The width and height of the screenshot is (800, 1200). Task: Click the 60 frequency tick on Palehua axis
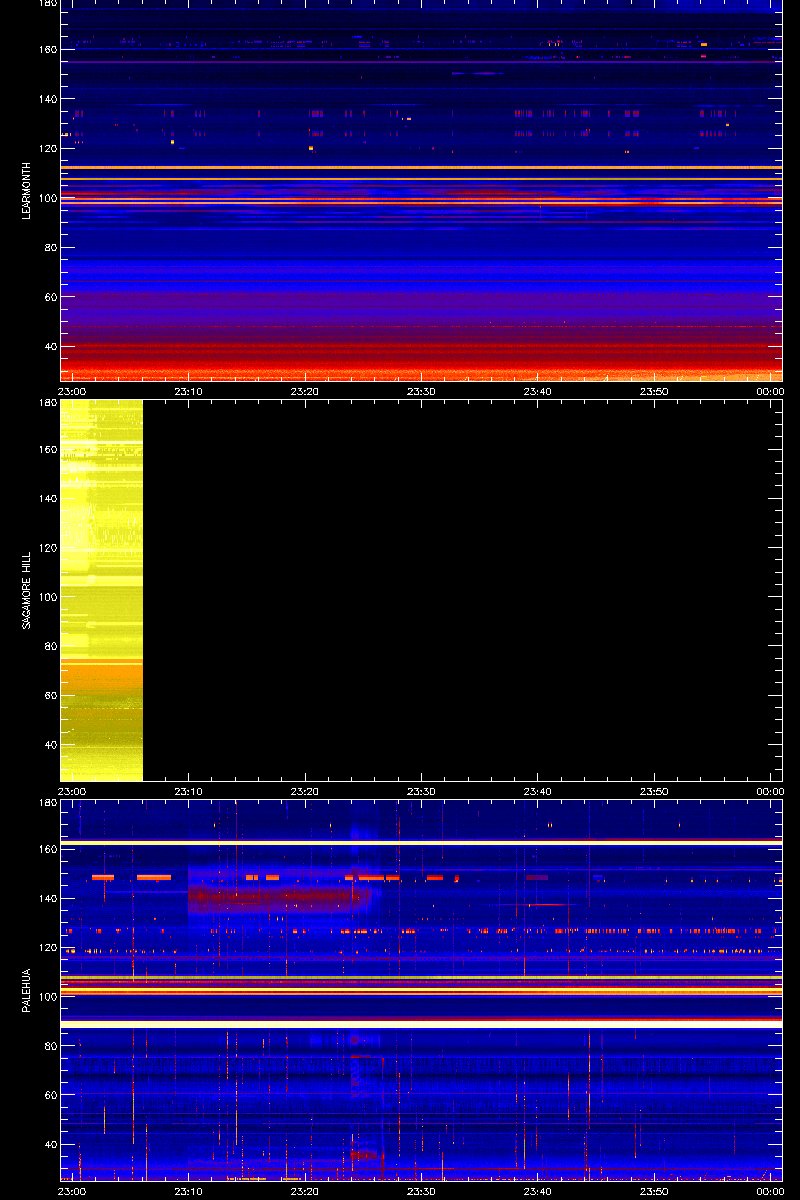coord(49,1097)
